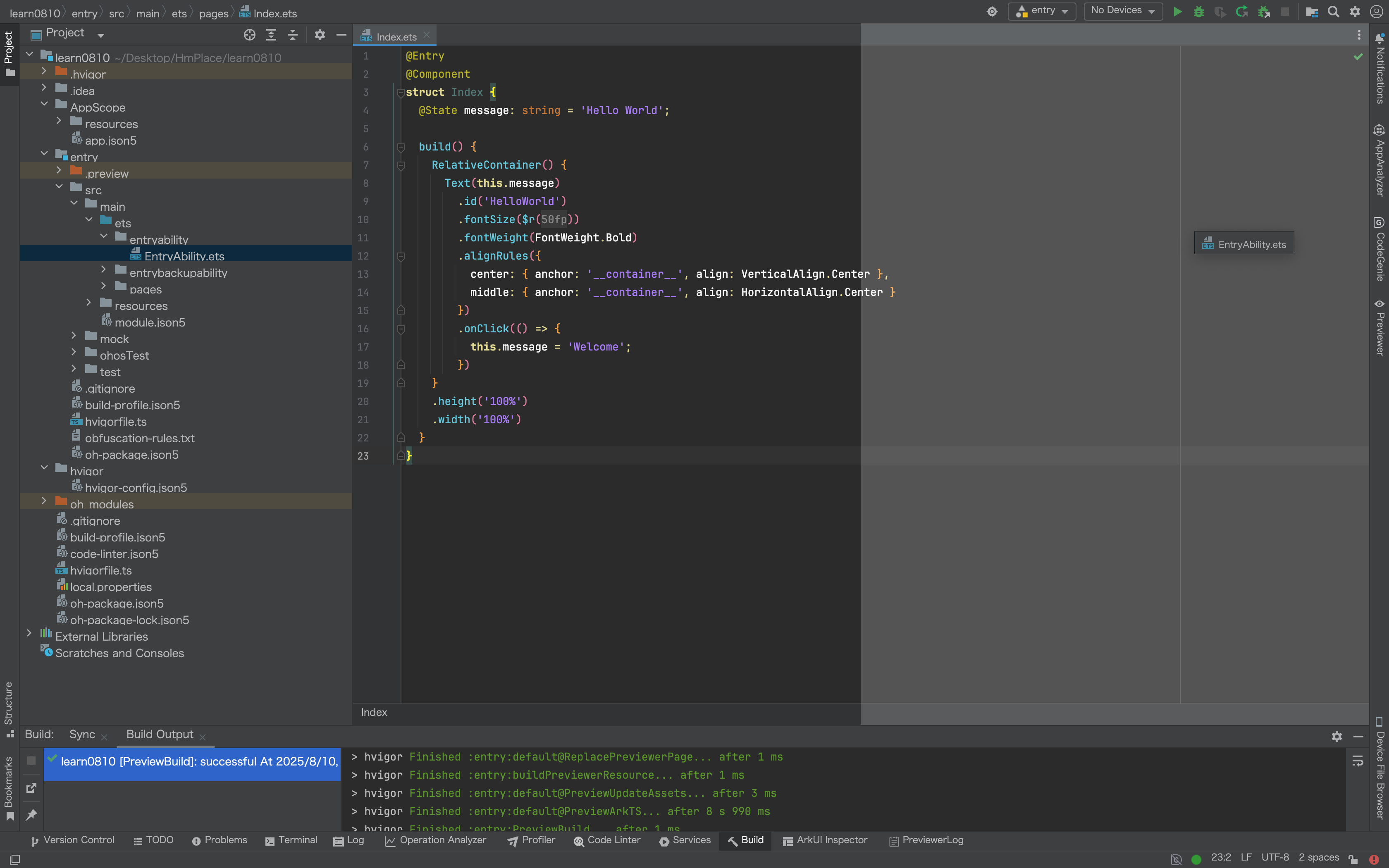Select the Build Output tab
Screen dimensions: 1389x868
pos(160,735)
